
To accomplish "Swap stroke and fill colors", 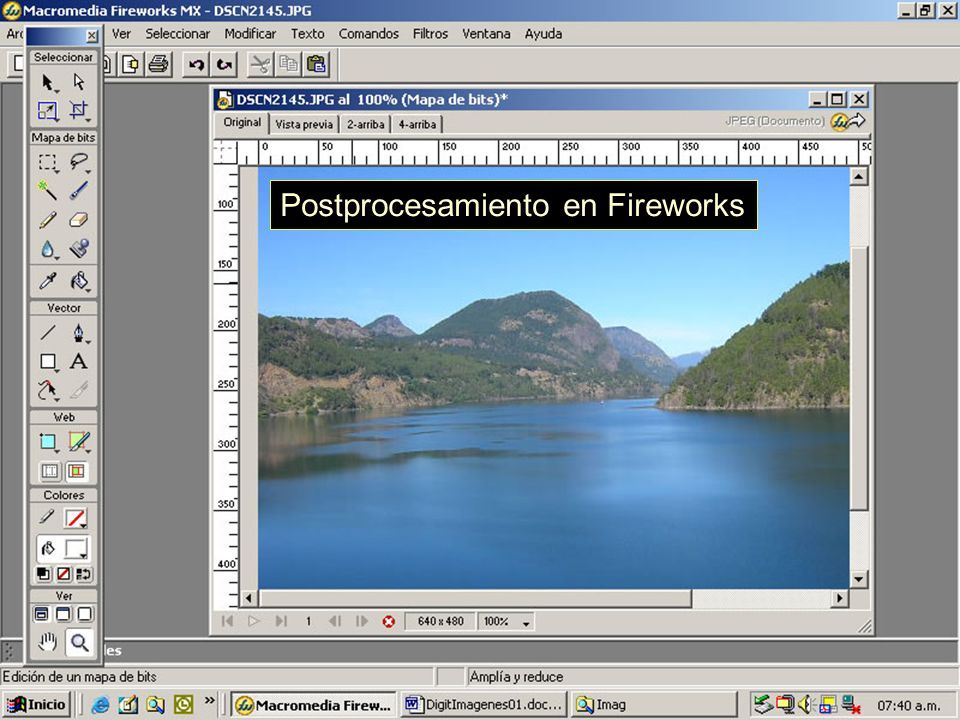I will [84, 574].
